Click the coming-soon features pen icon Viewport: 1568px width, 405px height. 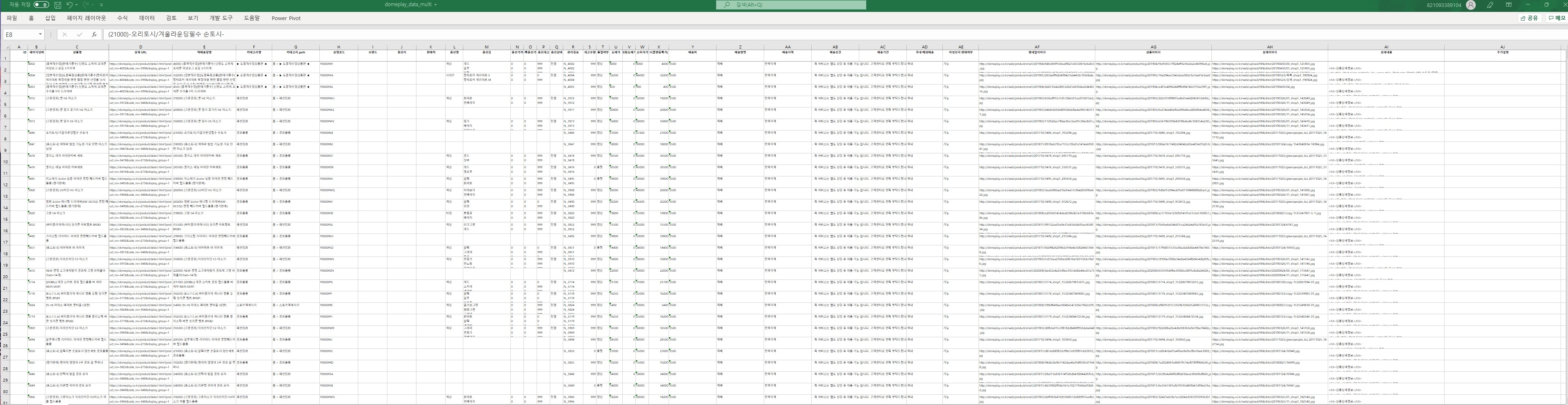pos(1490,5)
